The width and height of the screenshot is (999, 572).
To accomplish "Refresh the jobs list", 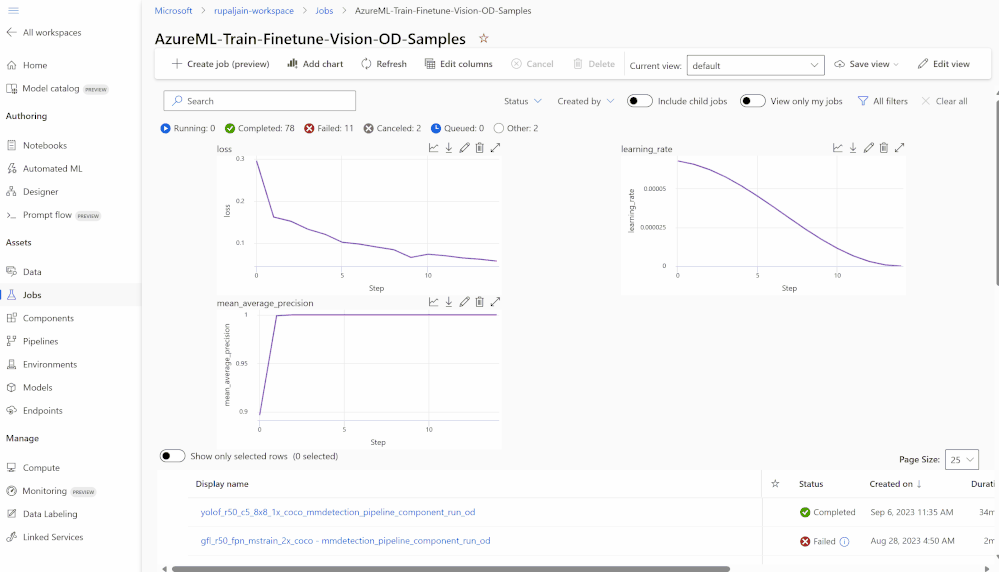I will (x=384, y=64).
